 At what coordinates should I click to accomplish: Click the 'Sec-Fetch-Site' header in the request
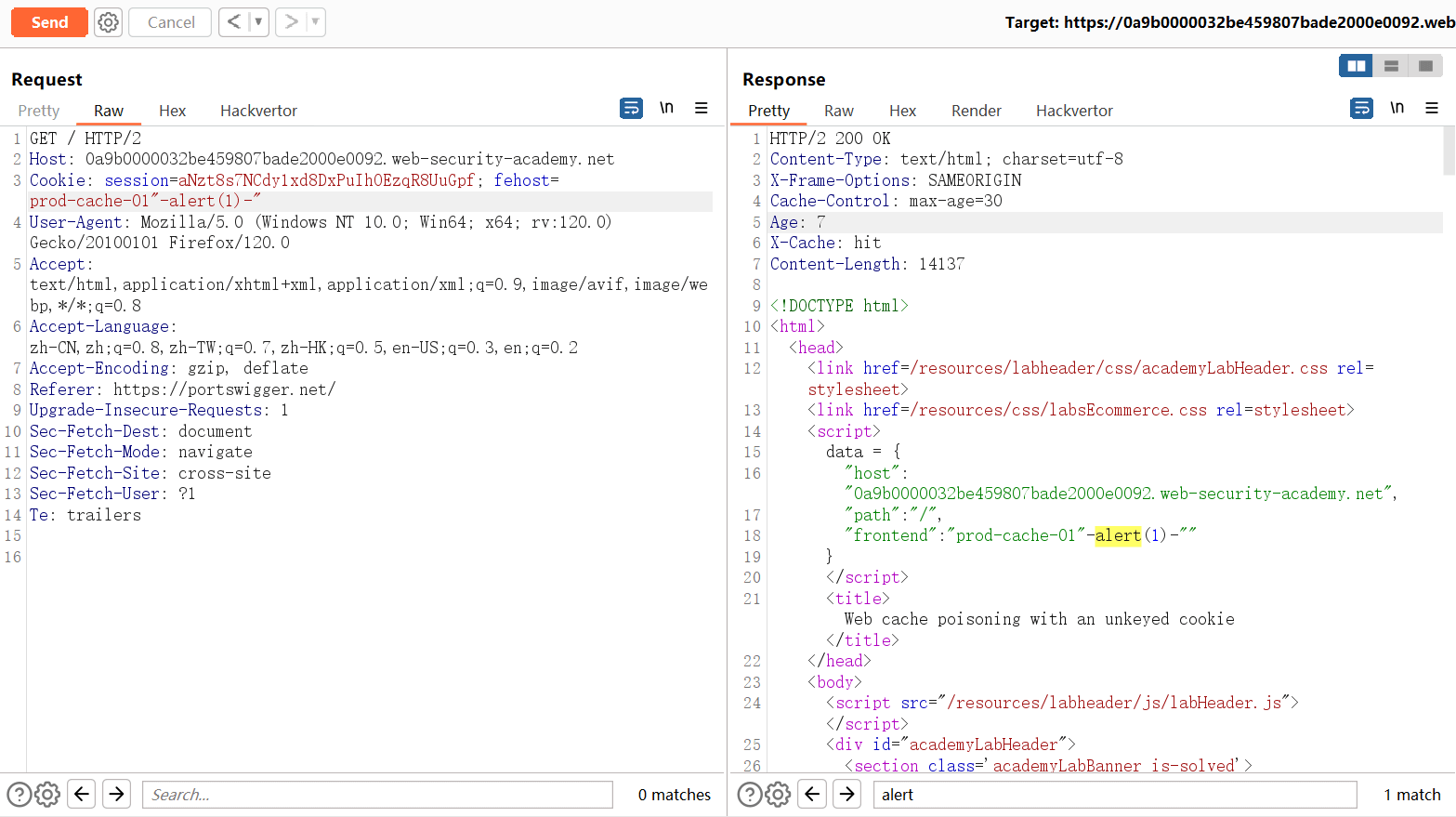(x=95, y=473)
